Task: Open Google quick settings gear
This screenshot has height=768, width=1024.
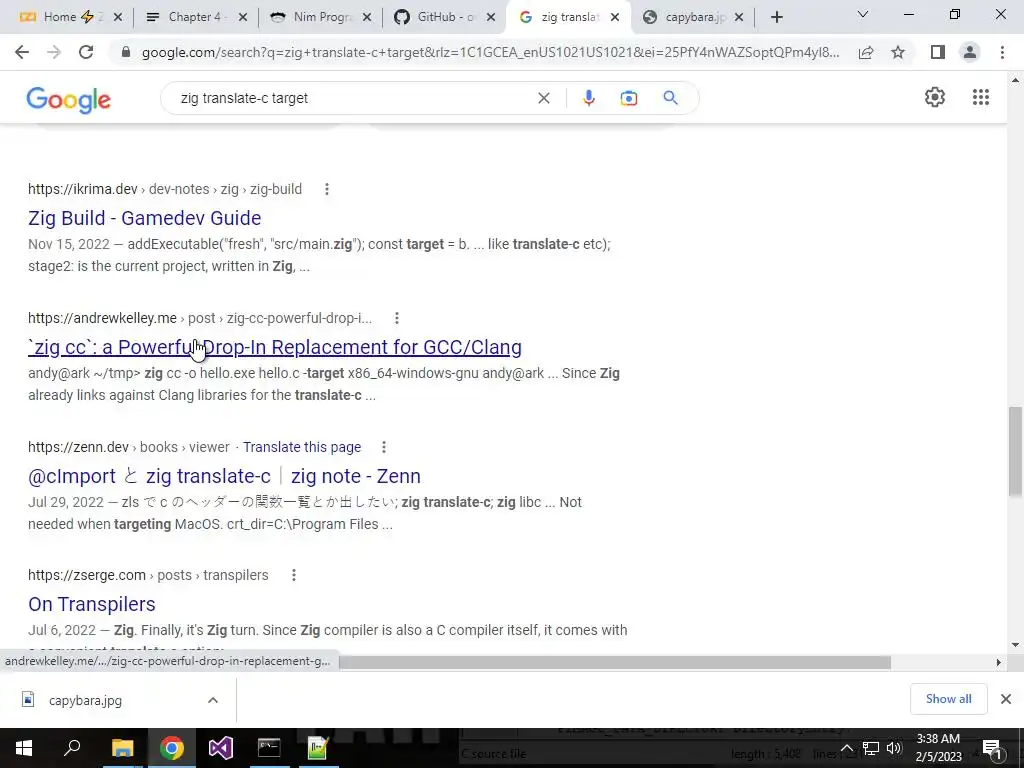Action: pos(935,97)
